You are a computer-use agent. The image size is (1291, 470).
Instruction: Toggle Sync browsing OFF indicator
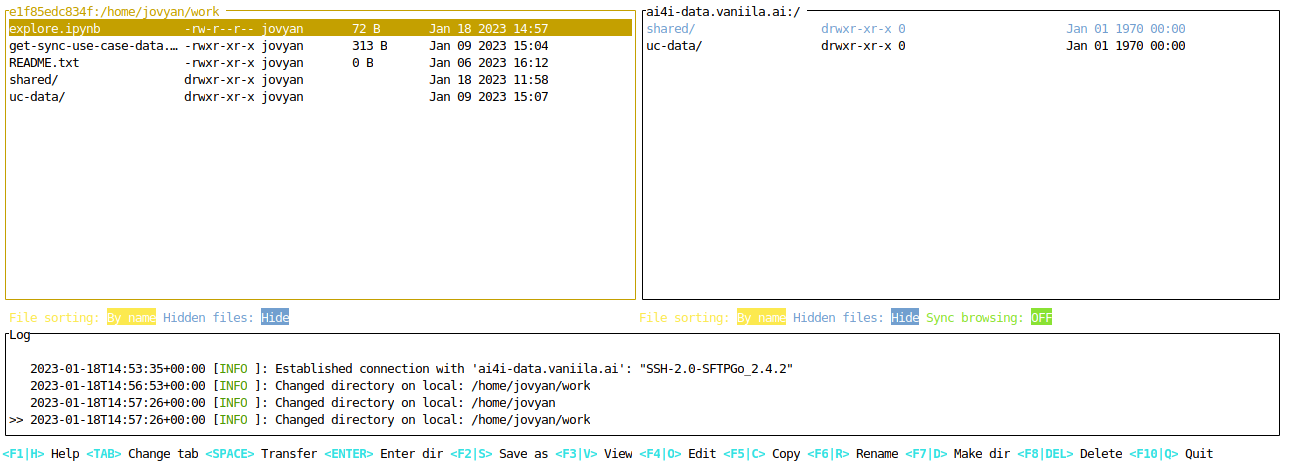pos(1042,317)
